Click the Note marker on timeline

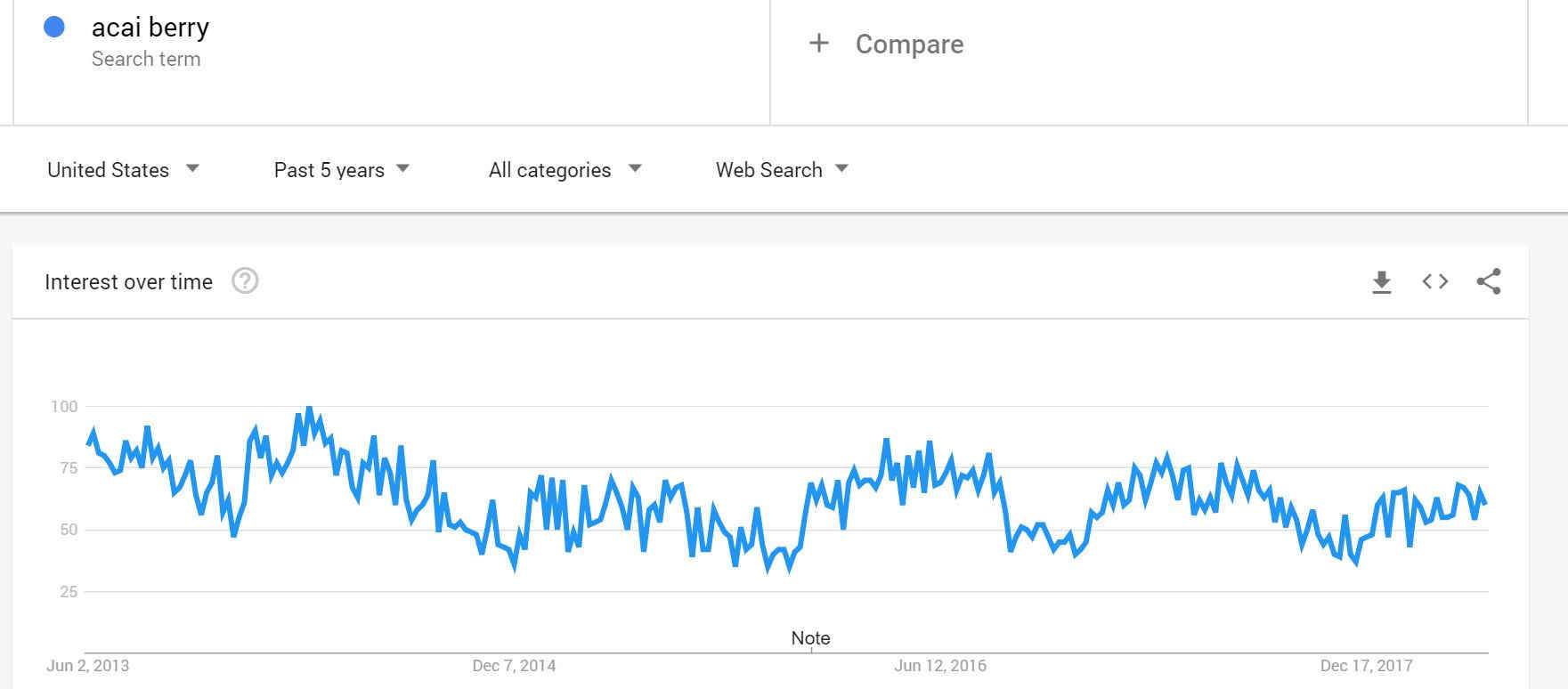(x=810, y=638)
